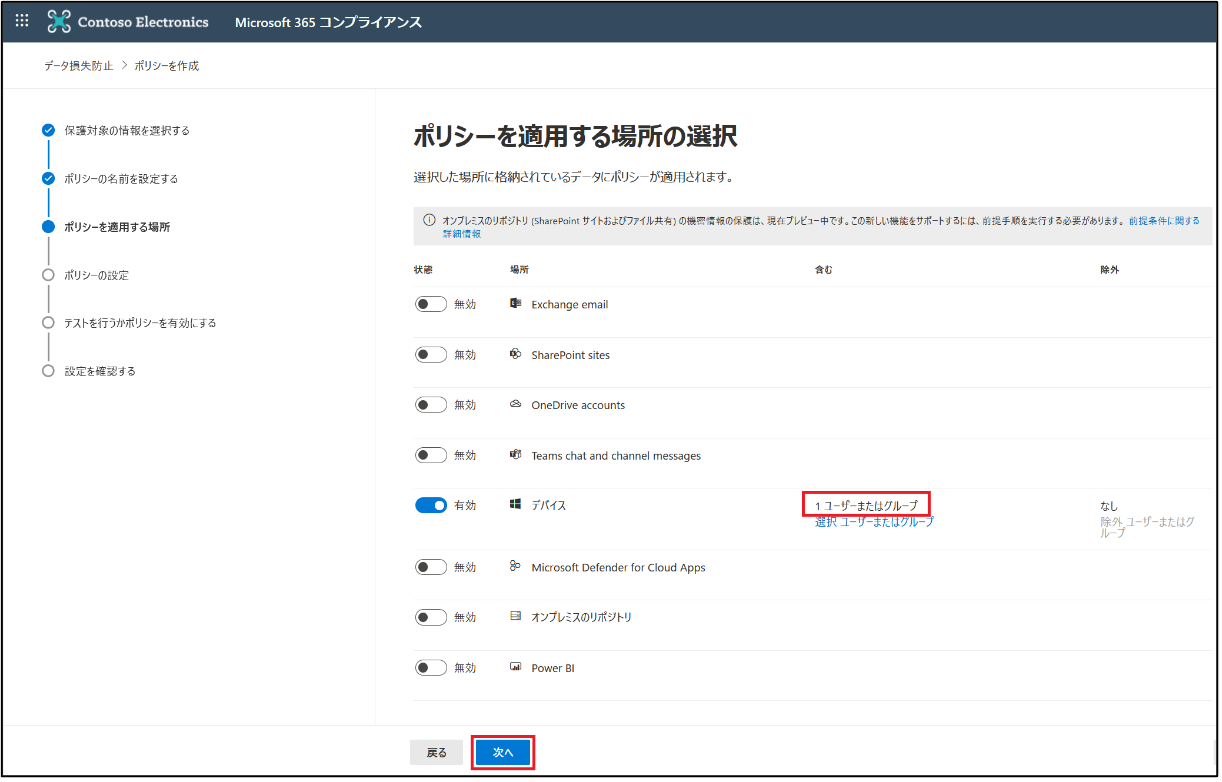Click the 有効 status label
This screenshot has width=1222, height=782.
point(465,505)
